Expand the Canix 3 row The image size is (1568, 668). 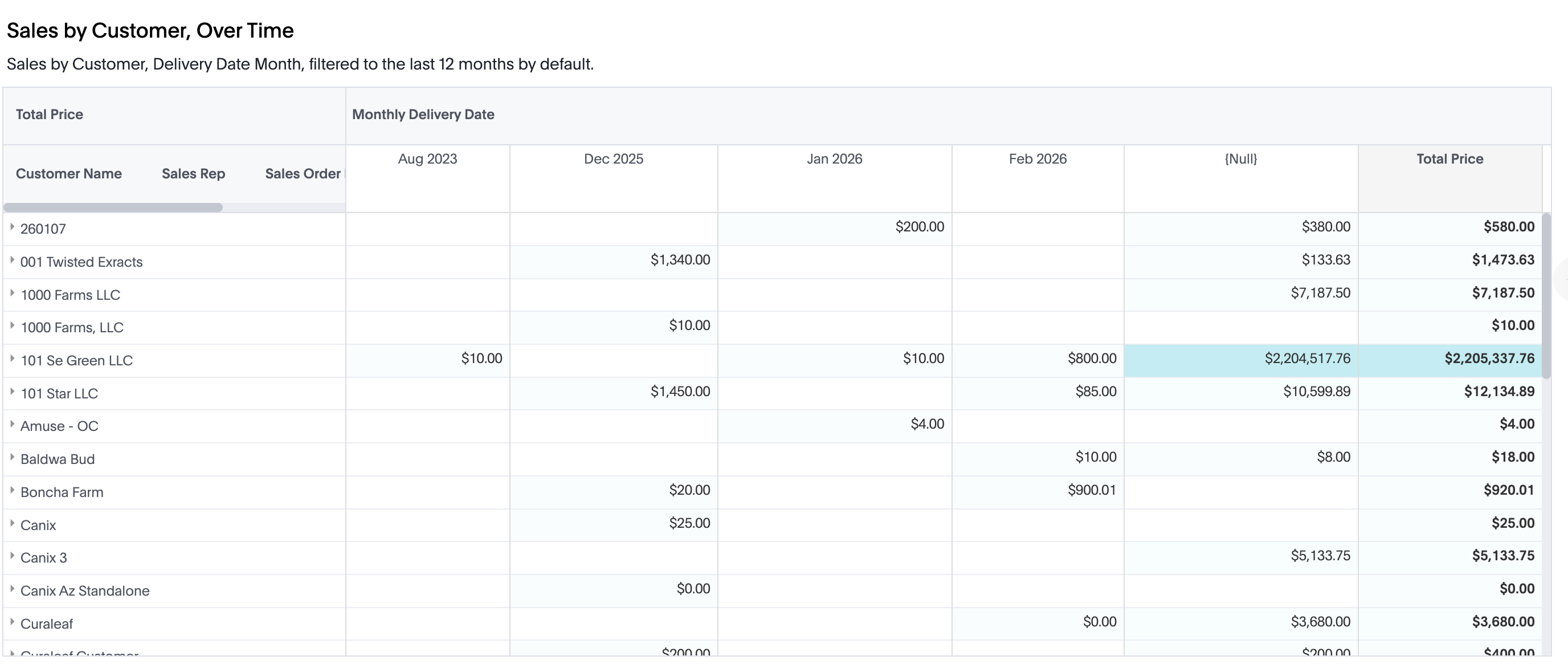coord(12,556)
